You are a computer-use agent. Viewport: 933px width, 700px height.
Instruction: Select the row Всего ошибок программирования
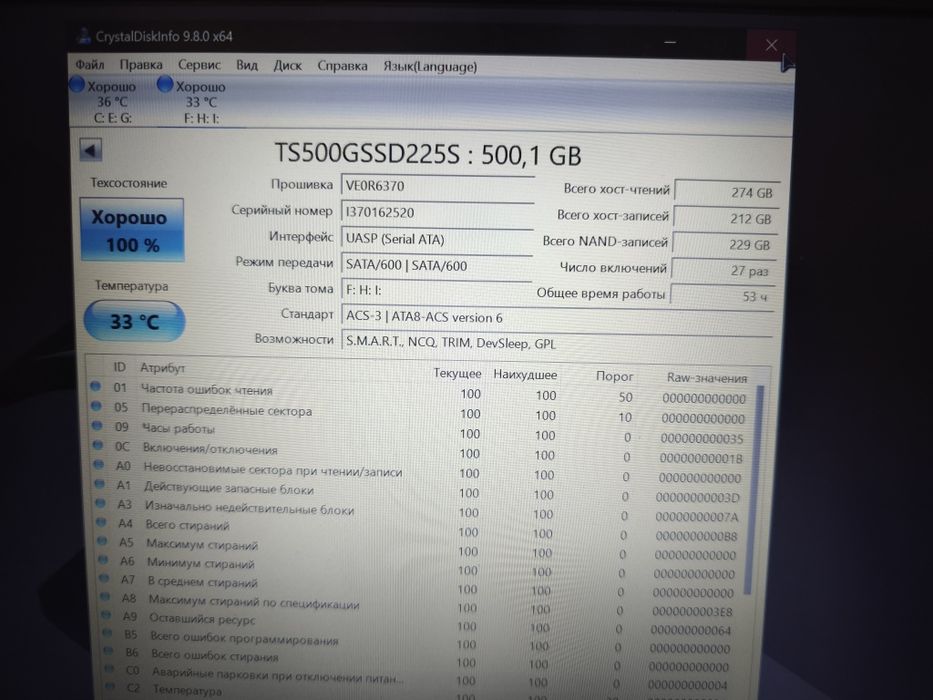click(x=418, y=642)
